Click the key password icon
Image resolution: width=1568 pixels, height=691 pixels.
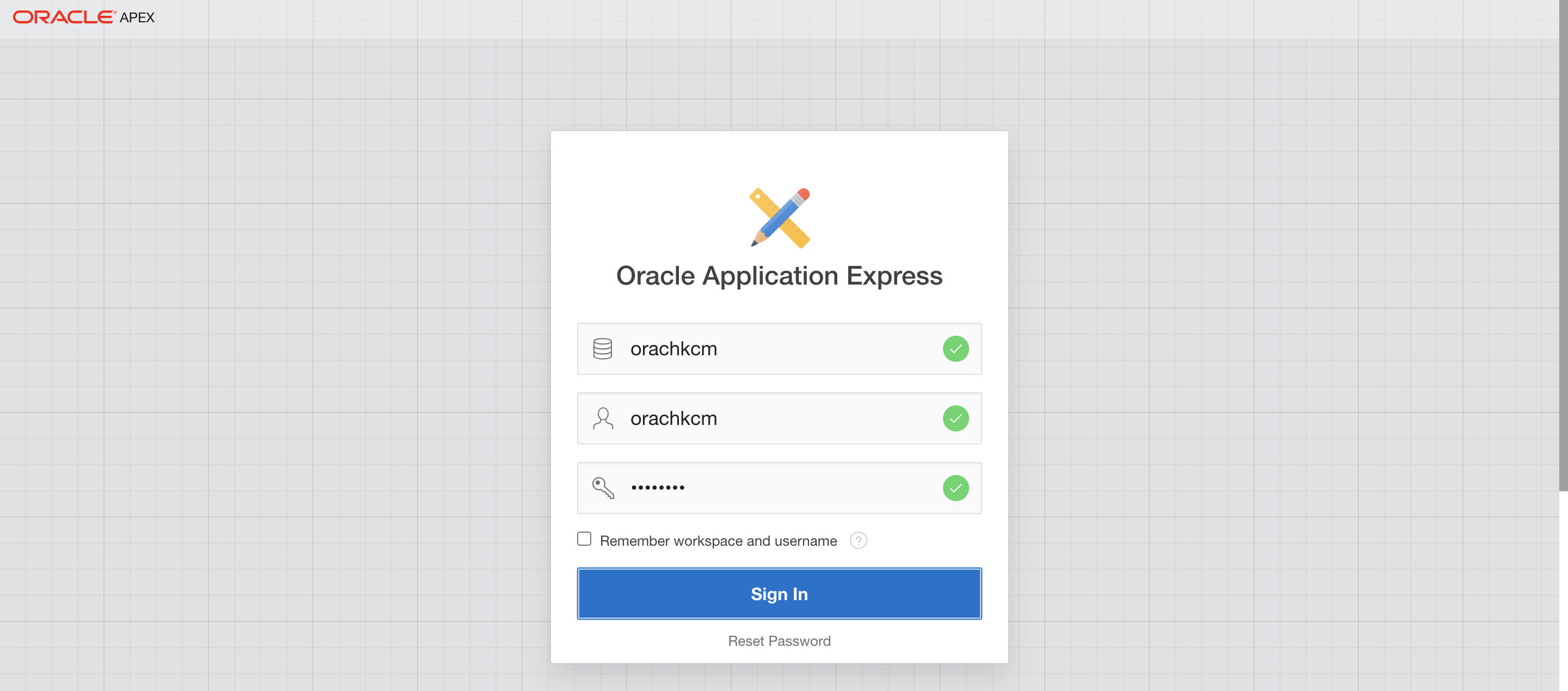coord(602,488)
